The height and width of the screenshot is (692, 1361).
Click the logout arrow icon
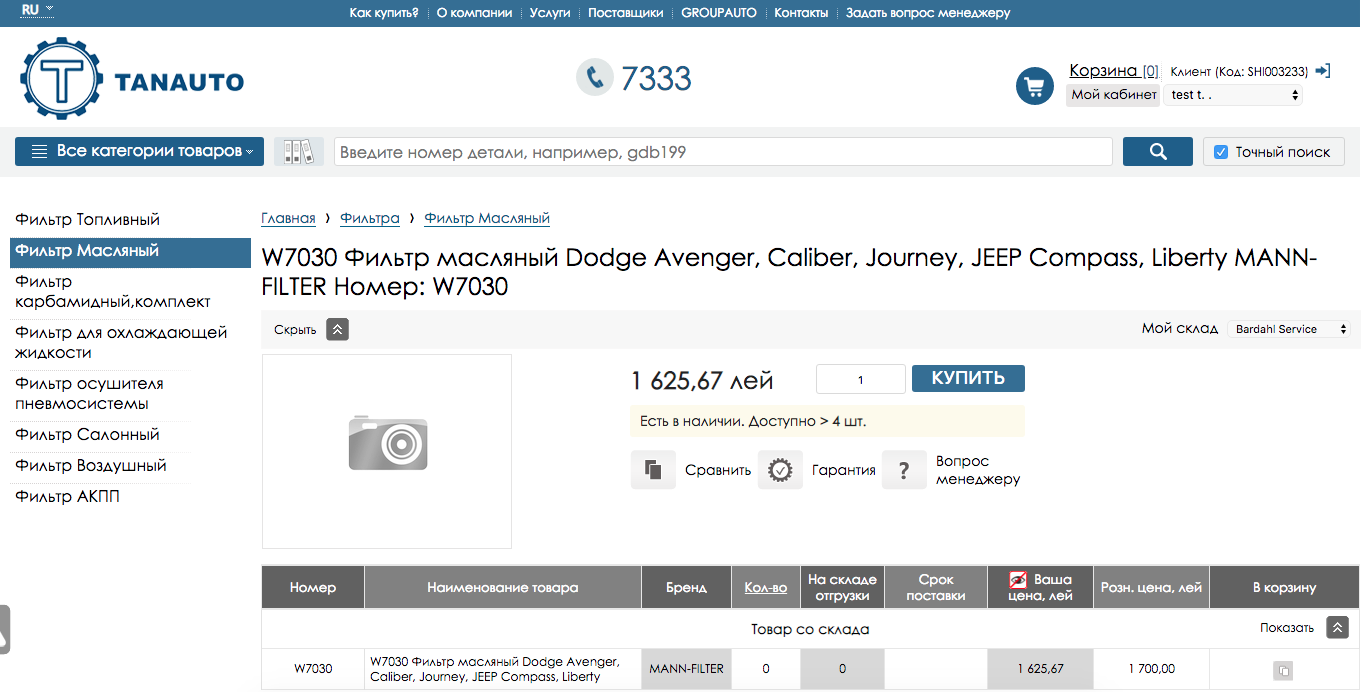pos(1322,71)
